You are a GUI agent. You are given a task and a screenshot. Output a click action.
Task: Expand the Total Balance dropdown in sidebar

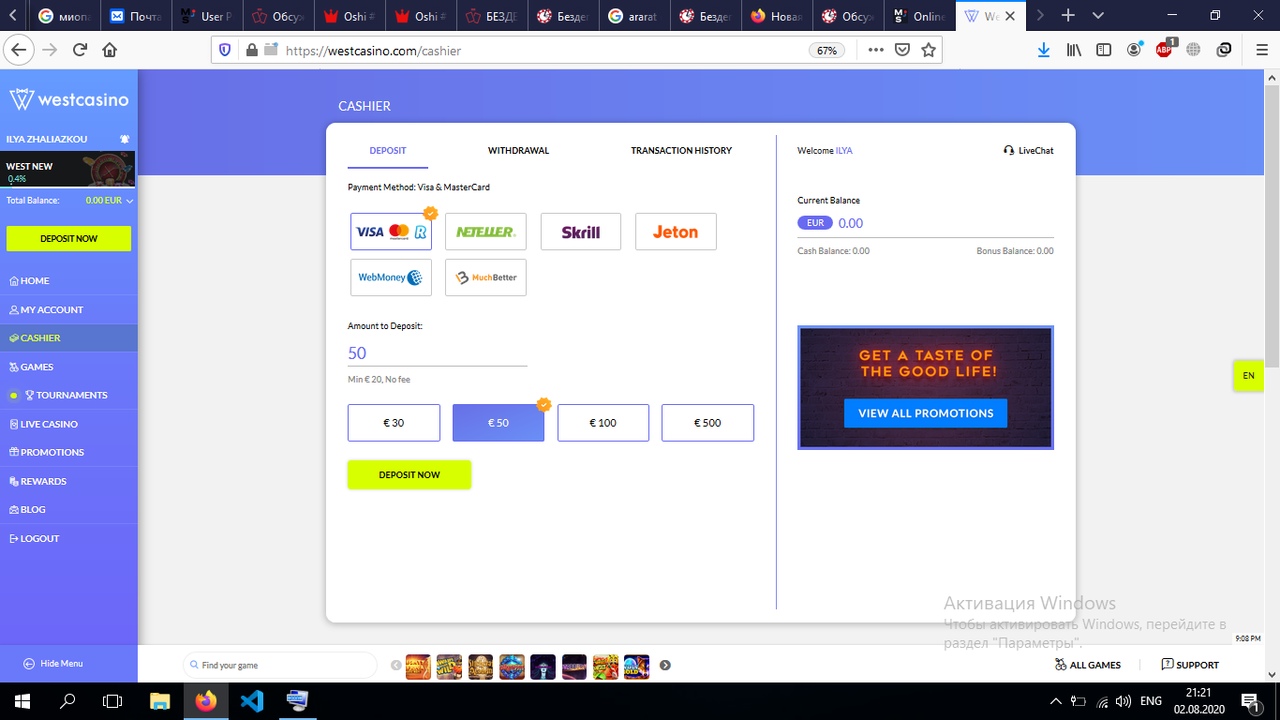click(130, 201)
